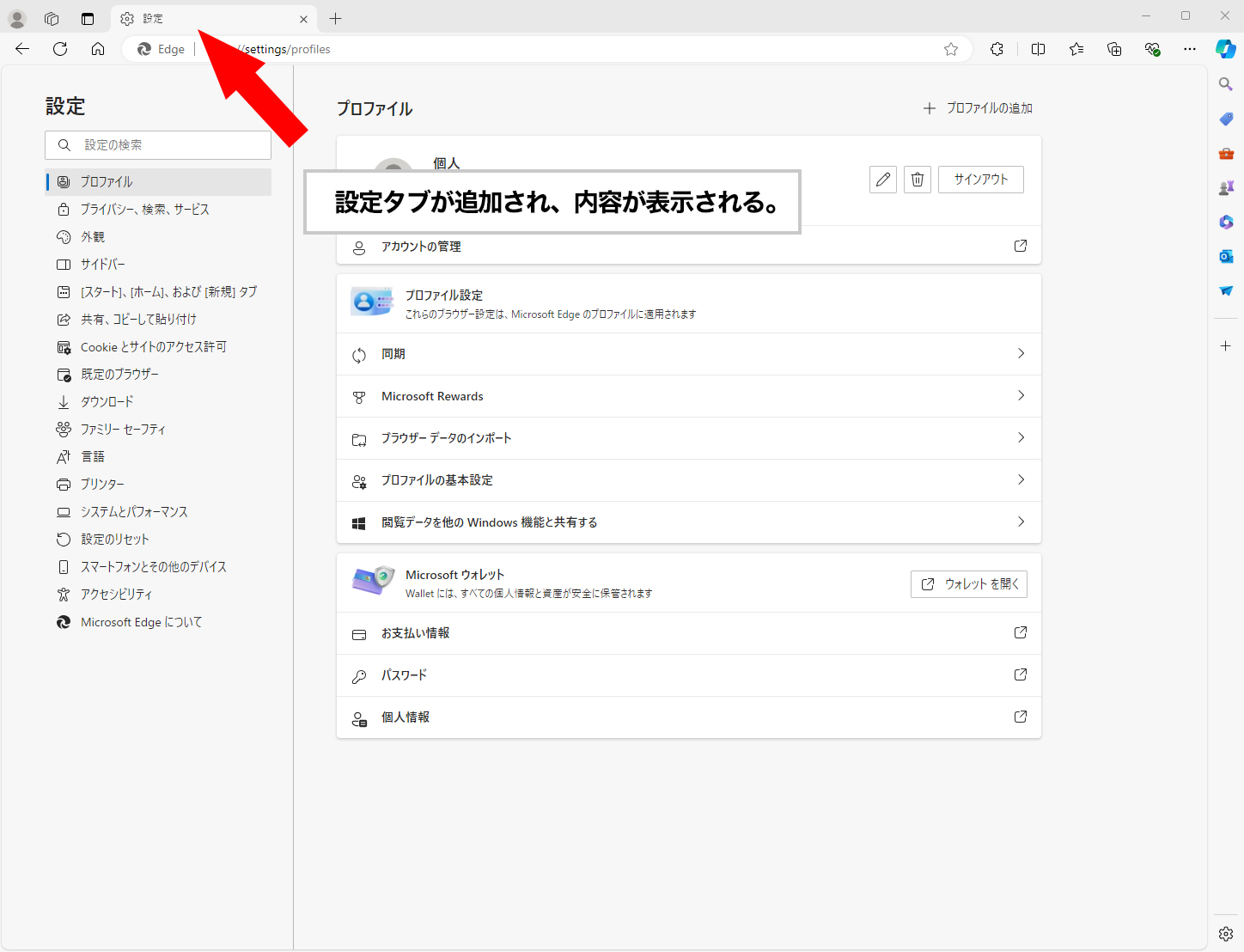
Task: Open プリンター settings
Action: coord(158,485)
